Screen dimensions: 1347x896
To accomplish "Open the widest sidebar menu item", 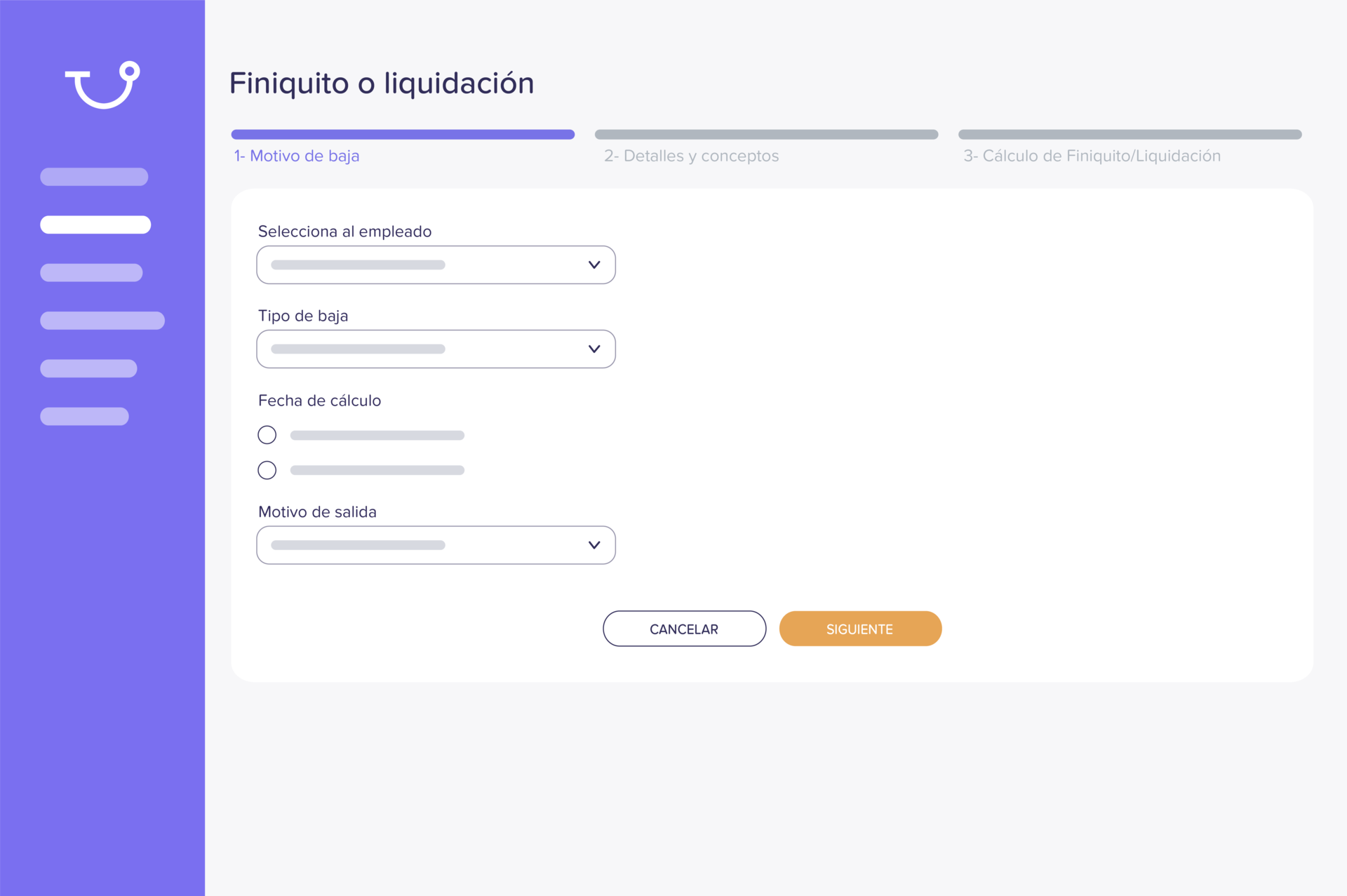I will coord(102,321).
